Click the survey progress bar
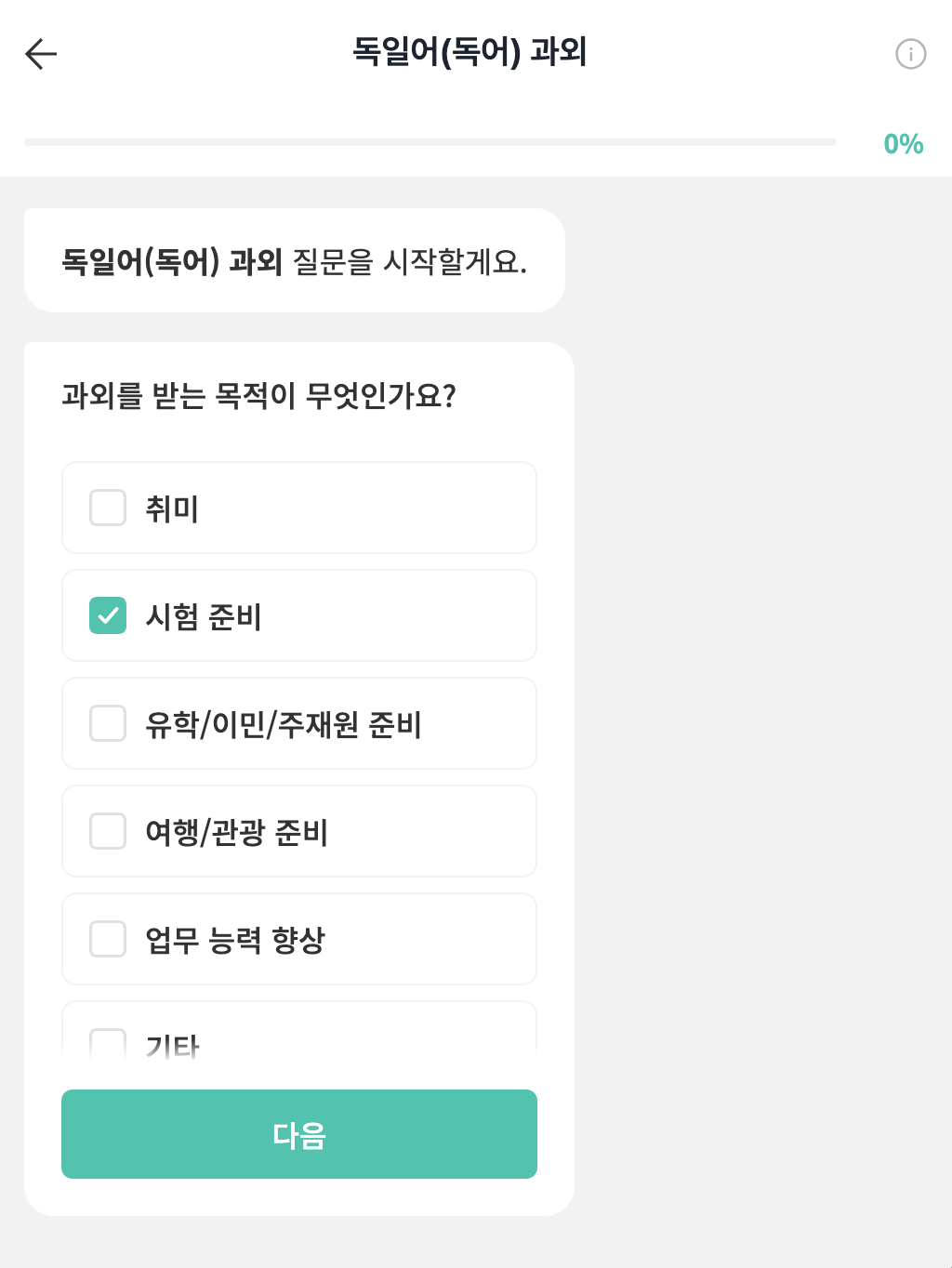 430,142
